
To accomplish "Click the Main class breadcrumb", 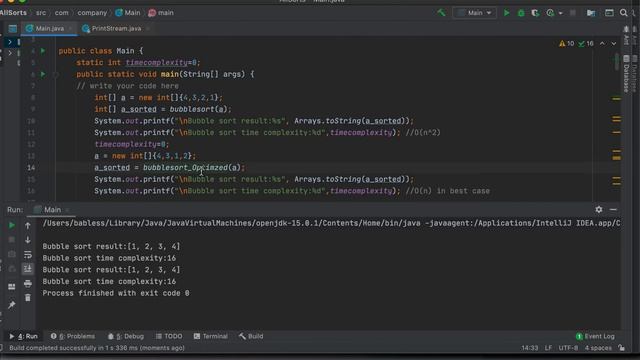I will pyautogui.click(x=128, y=13).
